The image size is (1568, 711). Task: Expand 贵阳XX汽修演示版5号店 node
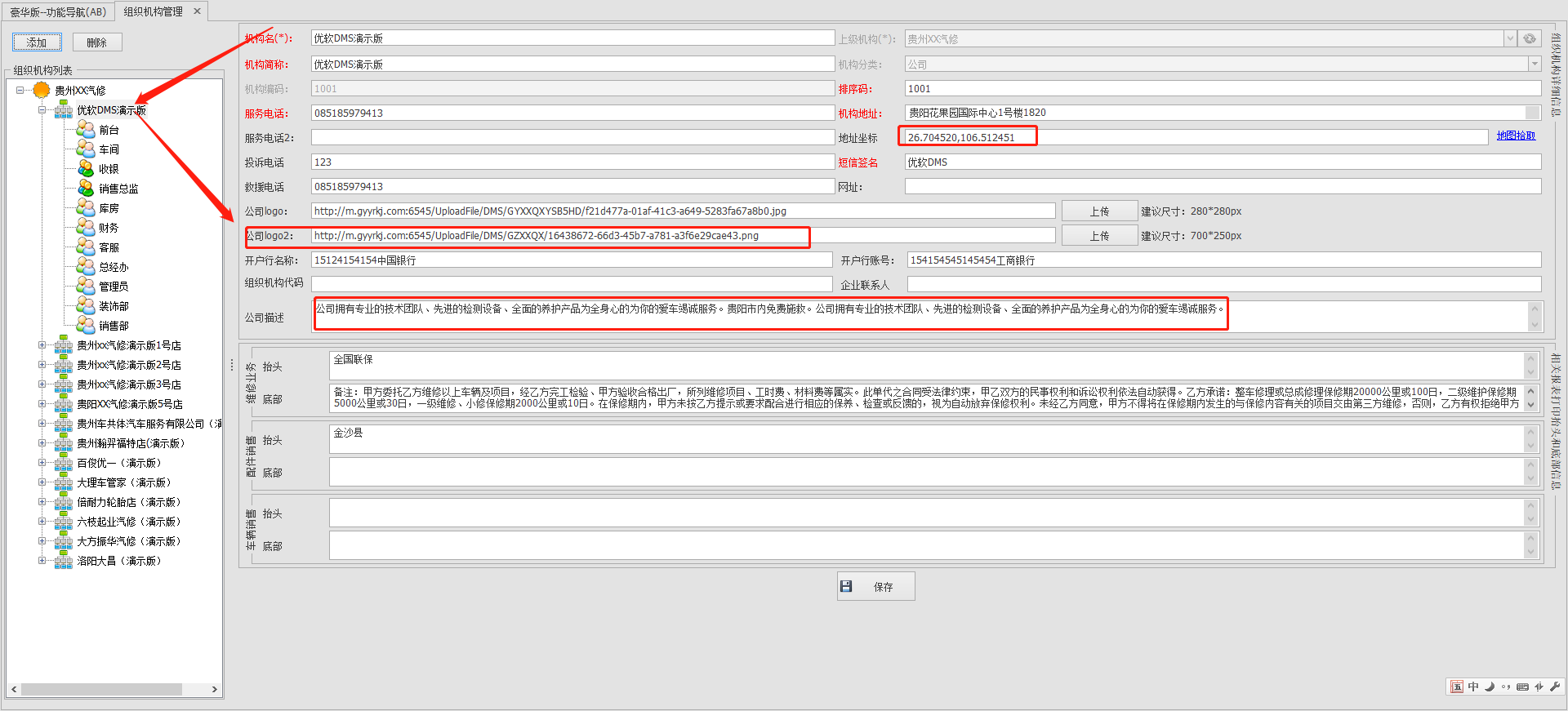click(42, 403)
